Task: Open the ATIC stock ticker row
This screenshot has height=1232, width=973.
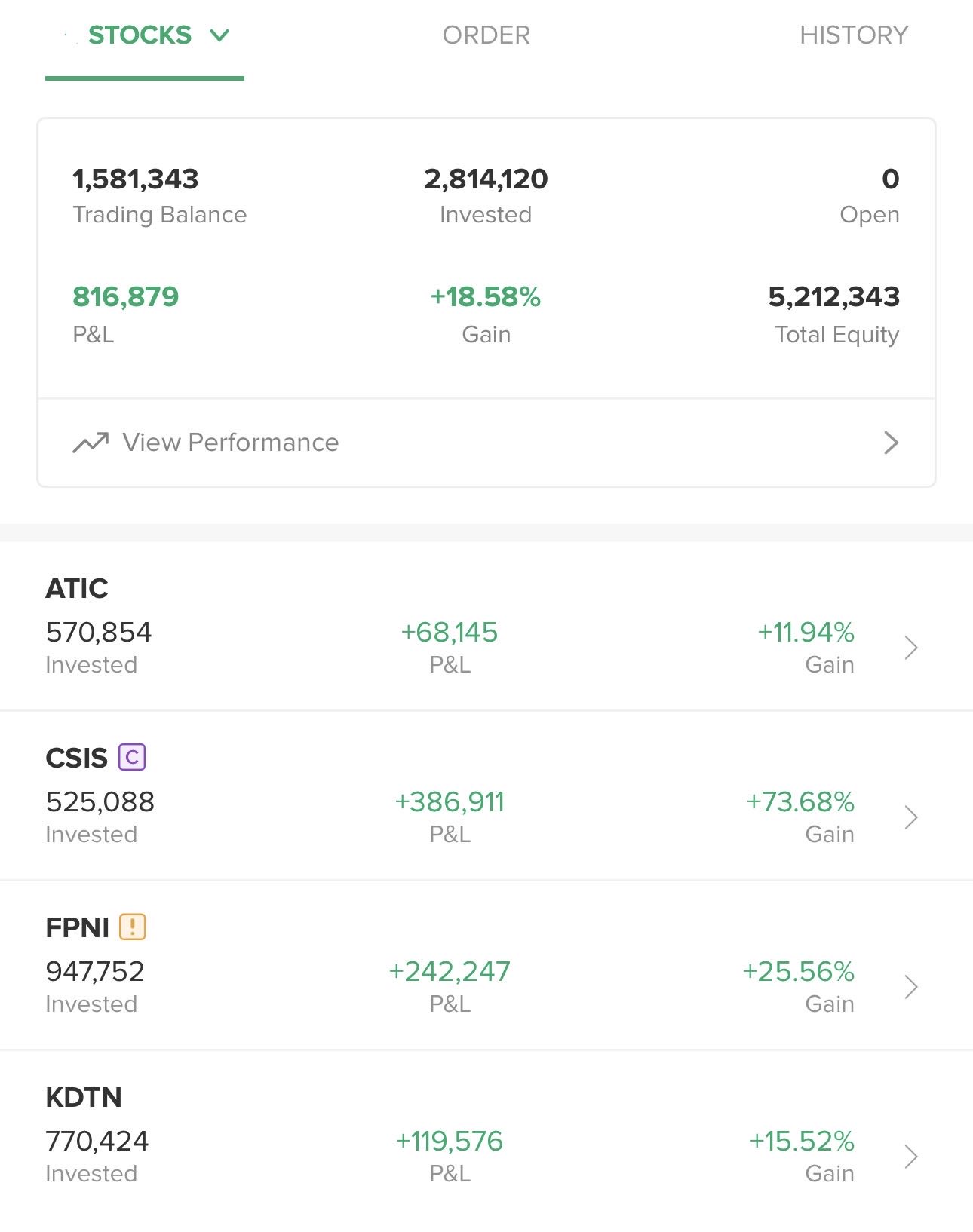Action: (x=77, y=588)
